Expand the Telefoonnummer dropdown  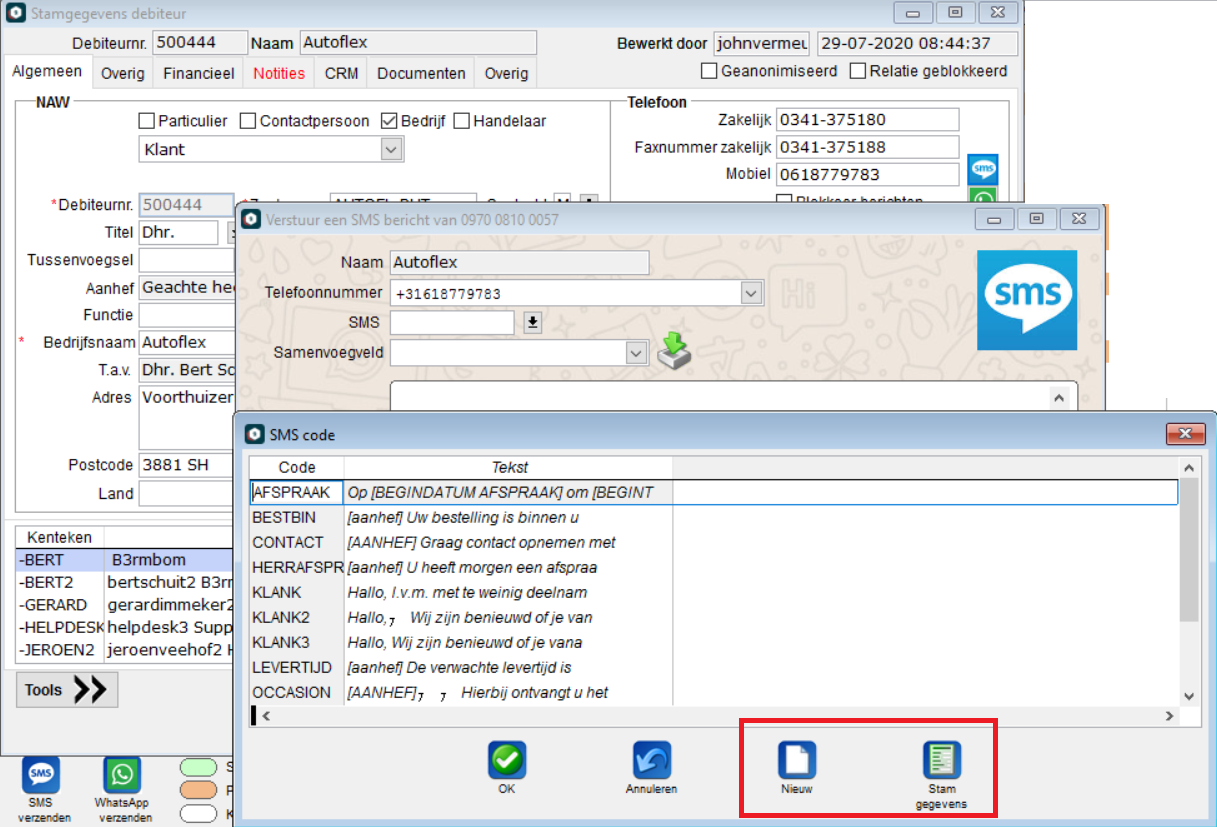(751, 293)
